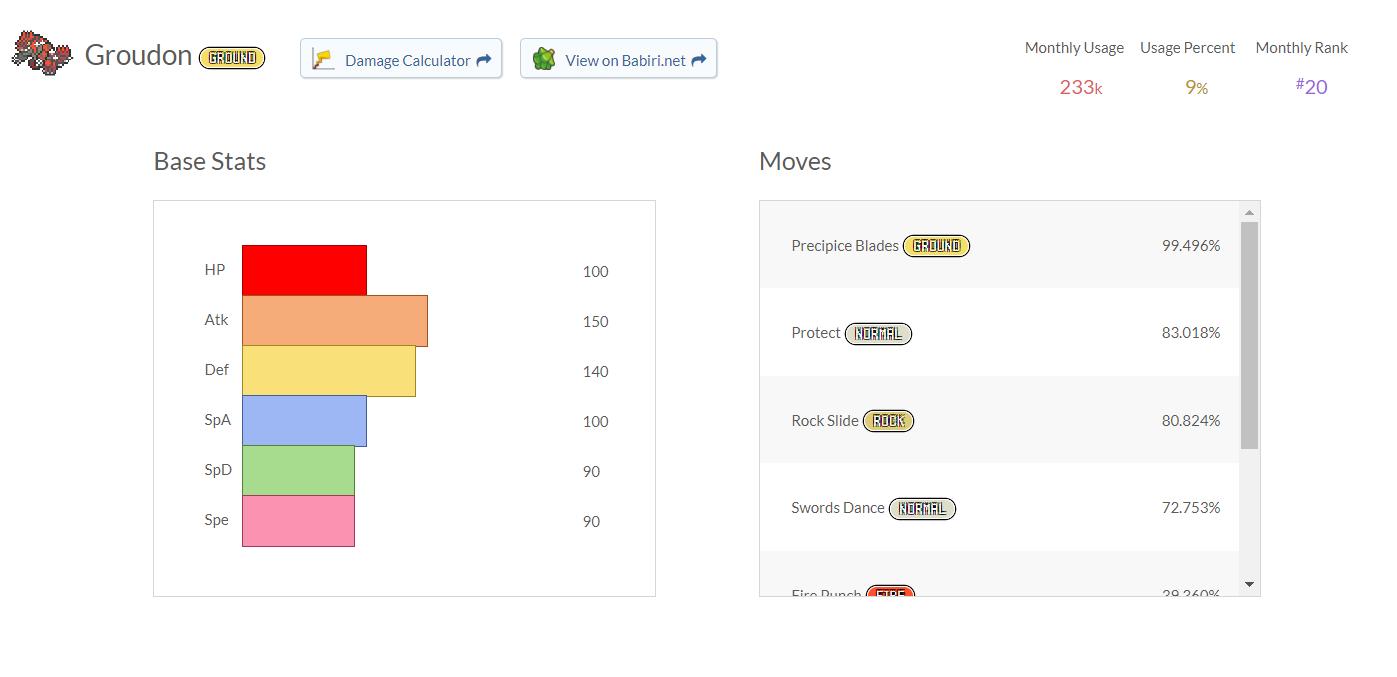Screen dimensions: 1397x677
Task: Click the Normal badge next to Swords Dance
Action: coord(922,508)
